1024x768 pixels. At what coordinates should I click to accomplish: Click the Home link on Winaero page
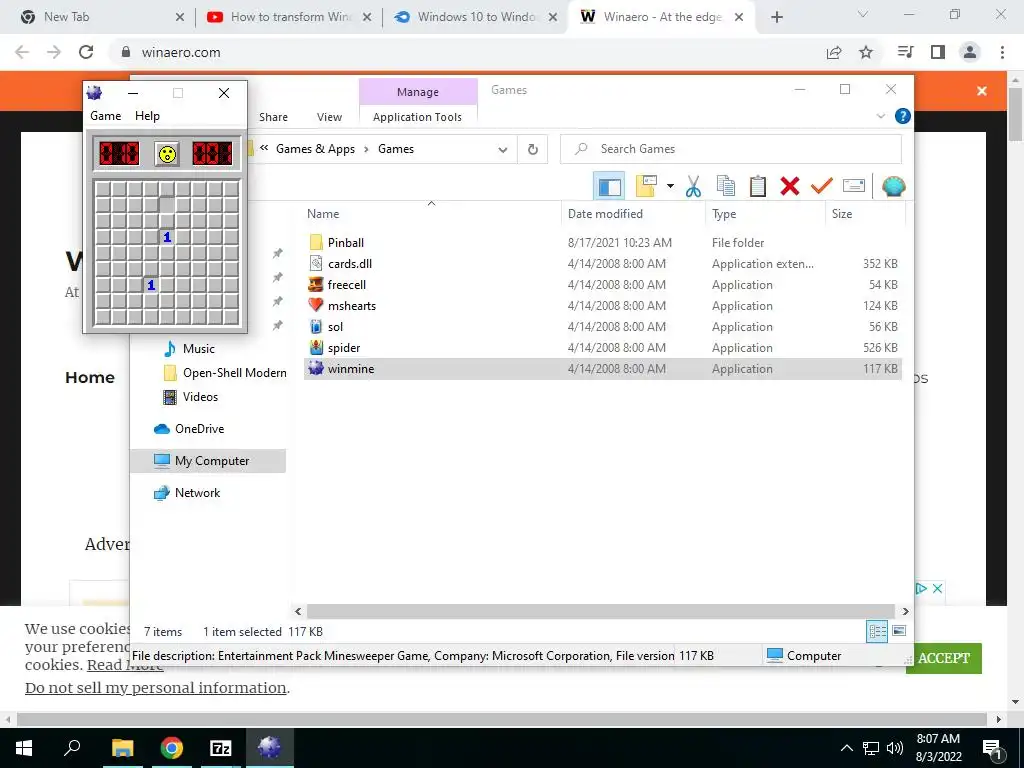pyautogui.click(x=90, y=377)
